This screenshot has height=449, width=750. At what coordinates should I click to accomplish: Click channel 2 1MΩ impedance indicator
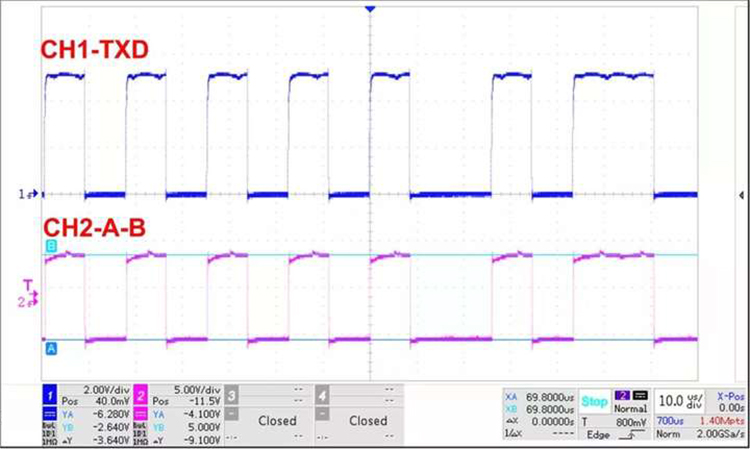click(141, 443)
